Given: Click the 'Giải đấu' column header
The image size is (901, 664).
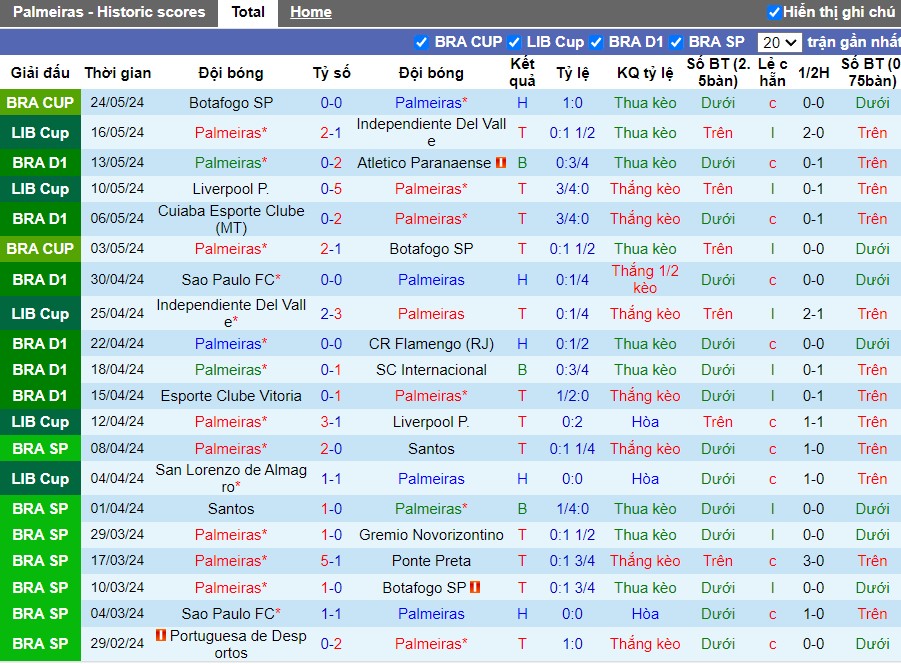Looking at the screenshot, I should (40, 73).
